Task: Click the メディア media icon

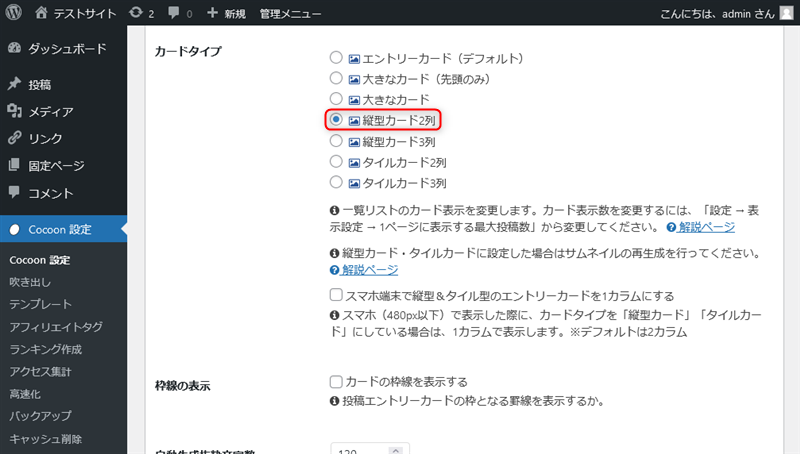Action: point(14,111)
